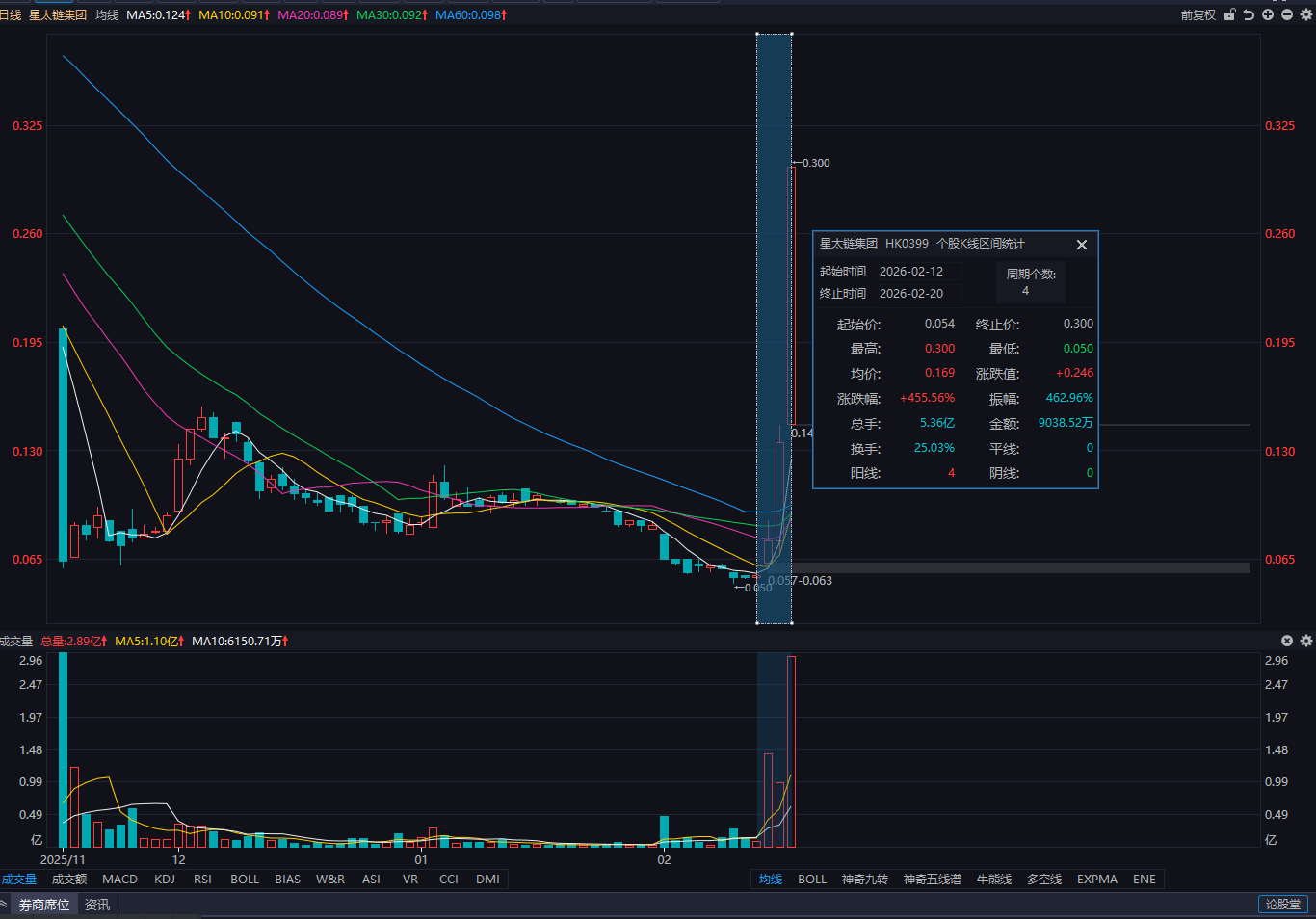The image size is (1316, 919).
Task: Click the MA60:0.098 moving average label
Action: pos(471,15)
